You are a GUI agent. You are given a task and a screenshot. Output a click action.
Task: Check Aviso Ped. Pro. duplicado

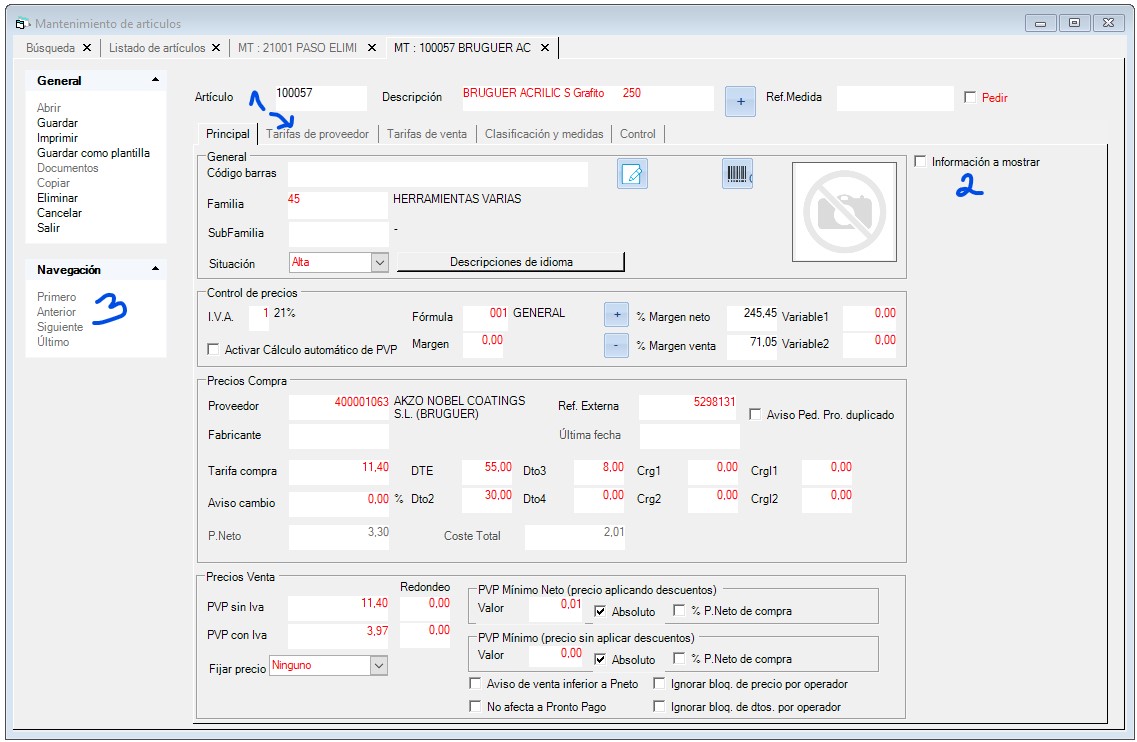(x=755, y=414)
